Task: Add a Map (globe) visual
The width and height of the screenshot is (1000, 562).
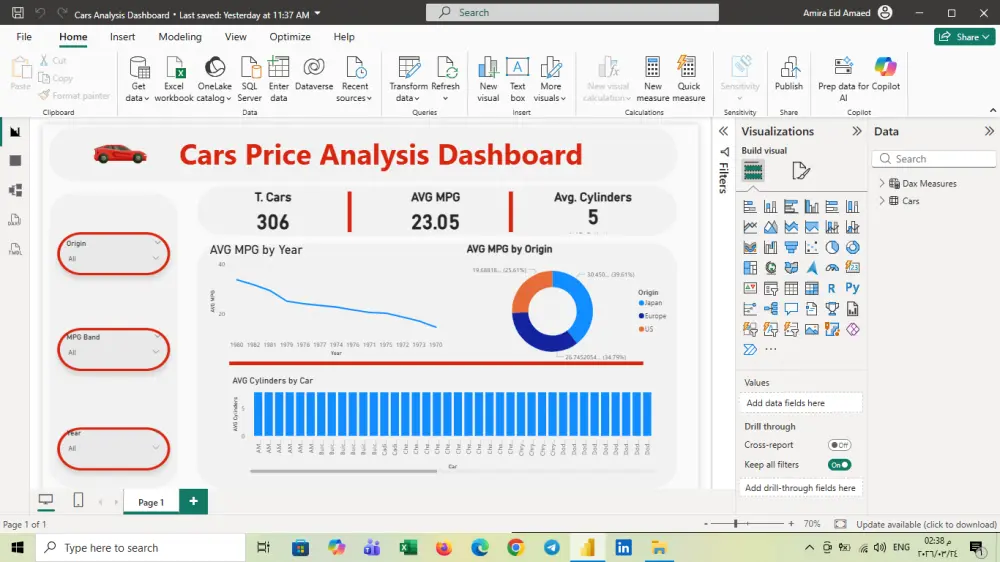Action: (x=770, y=268)
